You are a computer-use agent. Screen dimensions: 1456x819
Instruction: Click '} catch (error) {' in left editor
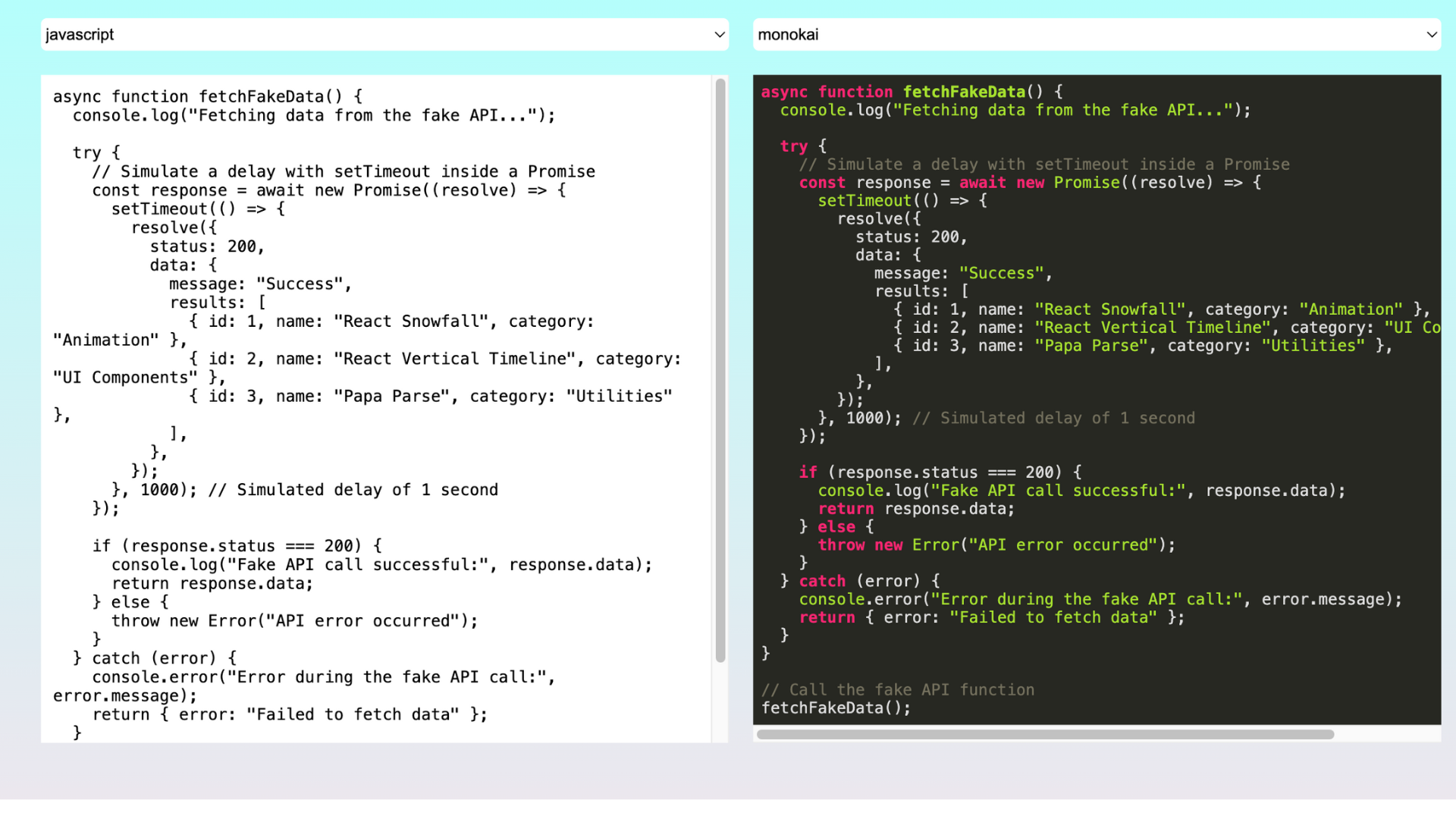click(155, 658)
